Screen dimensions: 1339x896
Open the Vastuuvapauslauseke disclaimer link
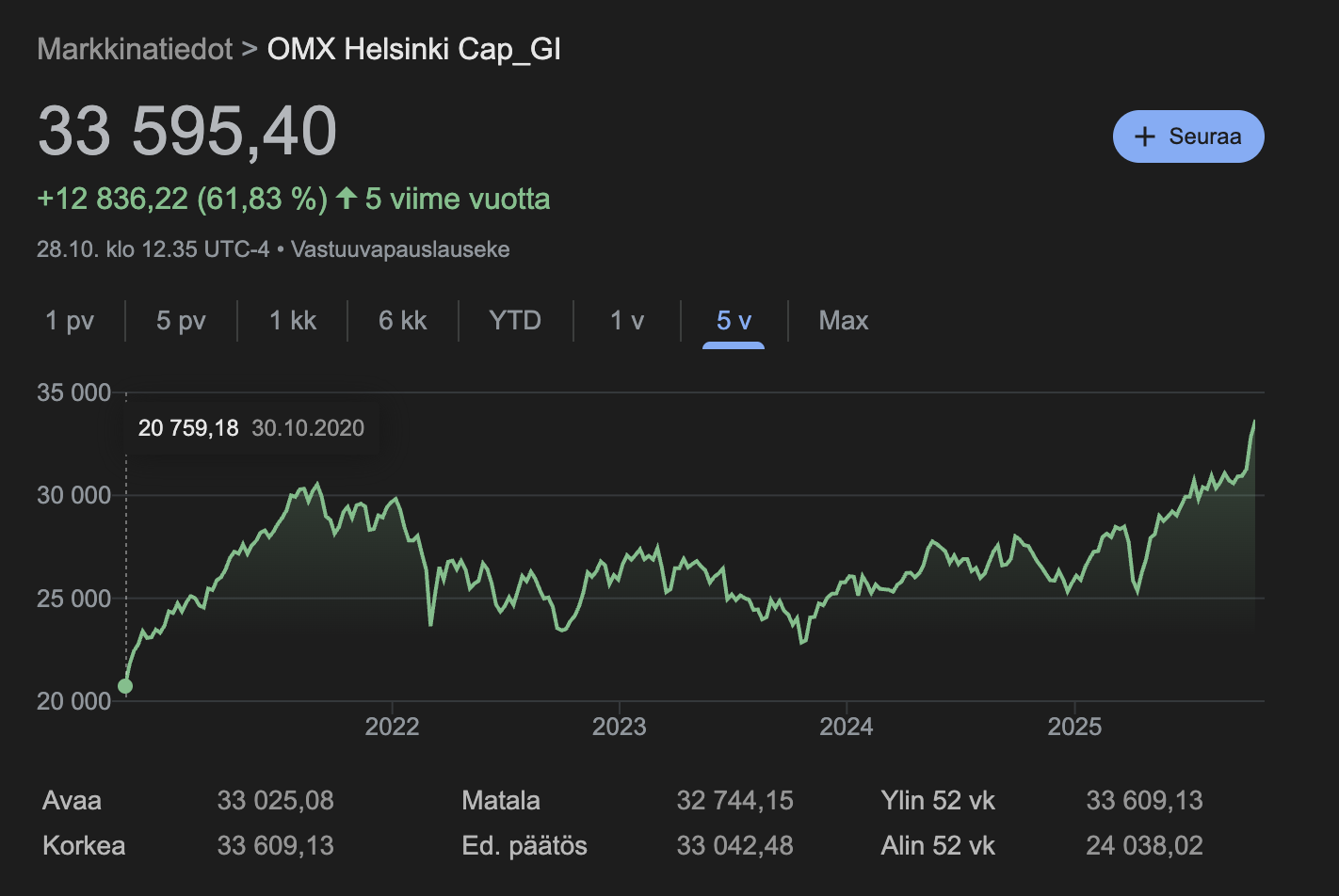coord(400,249)
